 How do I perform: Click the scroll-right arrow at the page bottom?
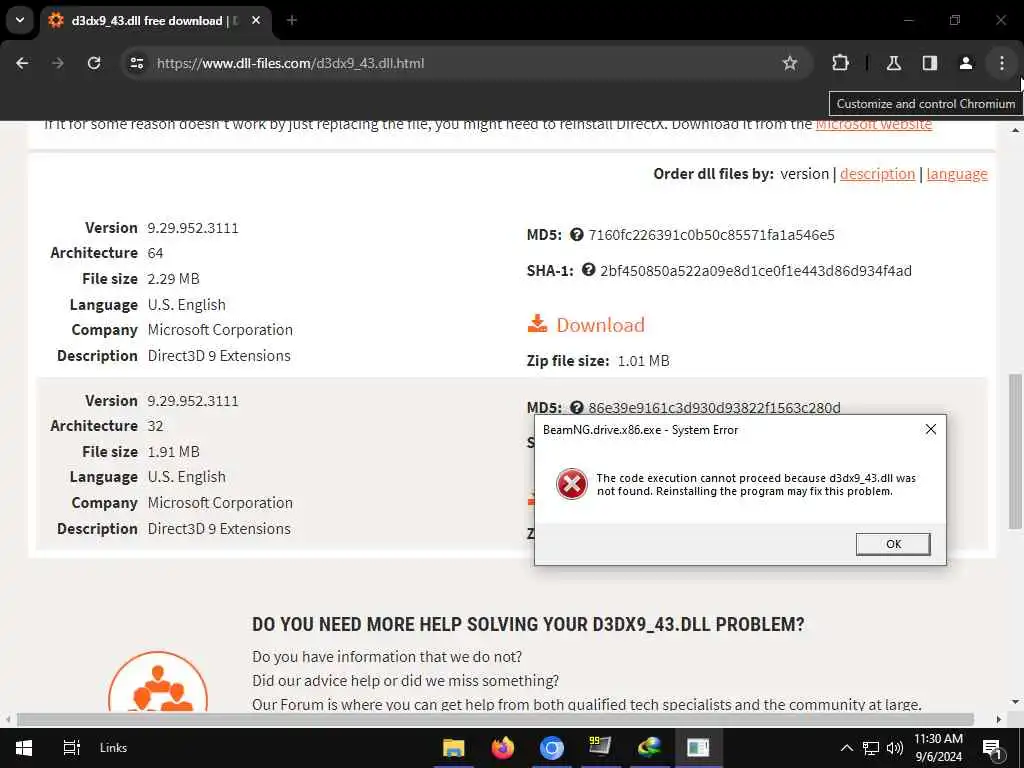pyautogui.click(x=999, y=719)
